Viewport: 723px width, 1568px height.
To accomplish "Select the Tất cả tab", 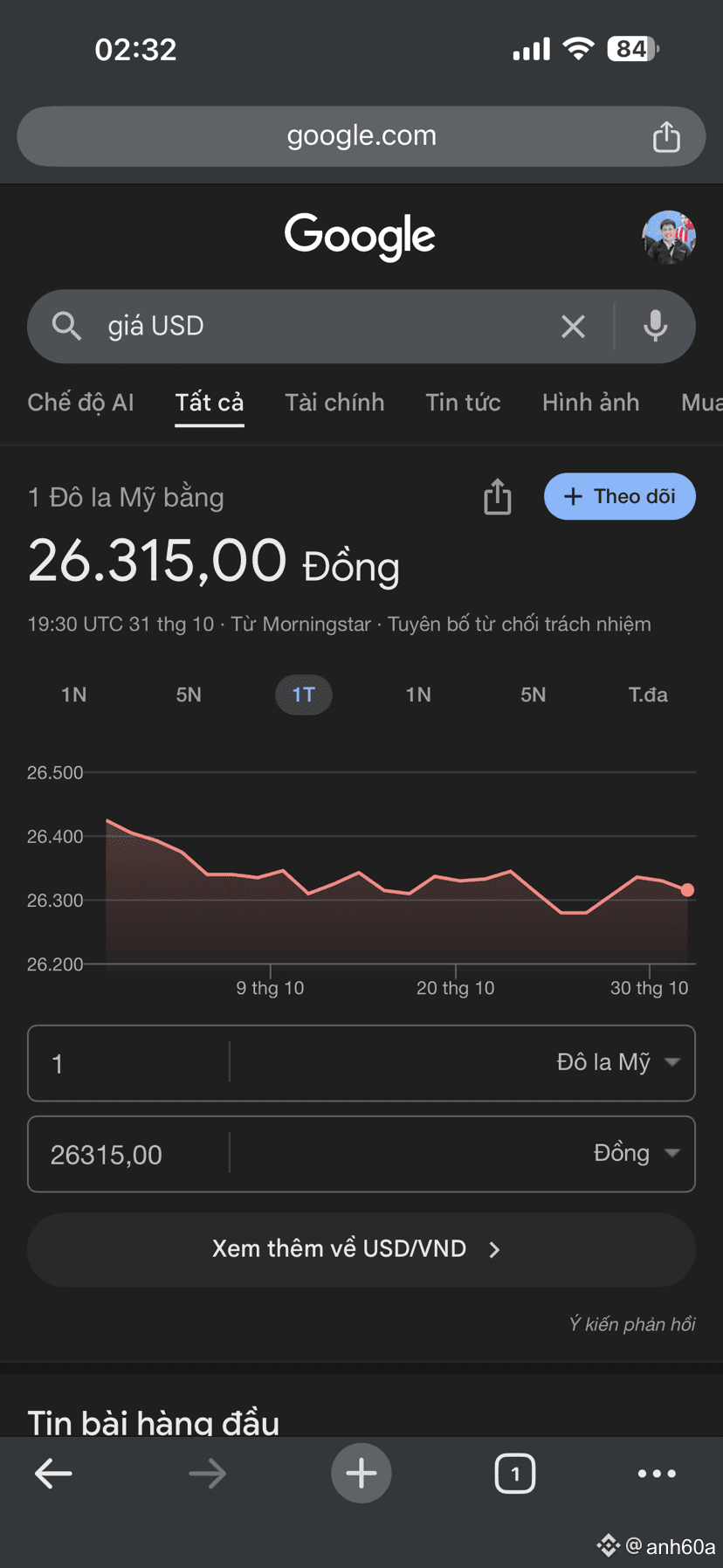I will tap(210, 403).
